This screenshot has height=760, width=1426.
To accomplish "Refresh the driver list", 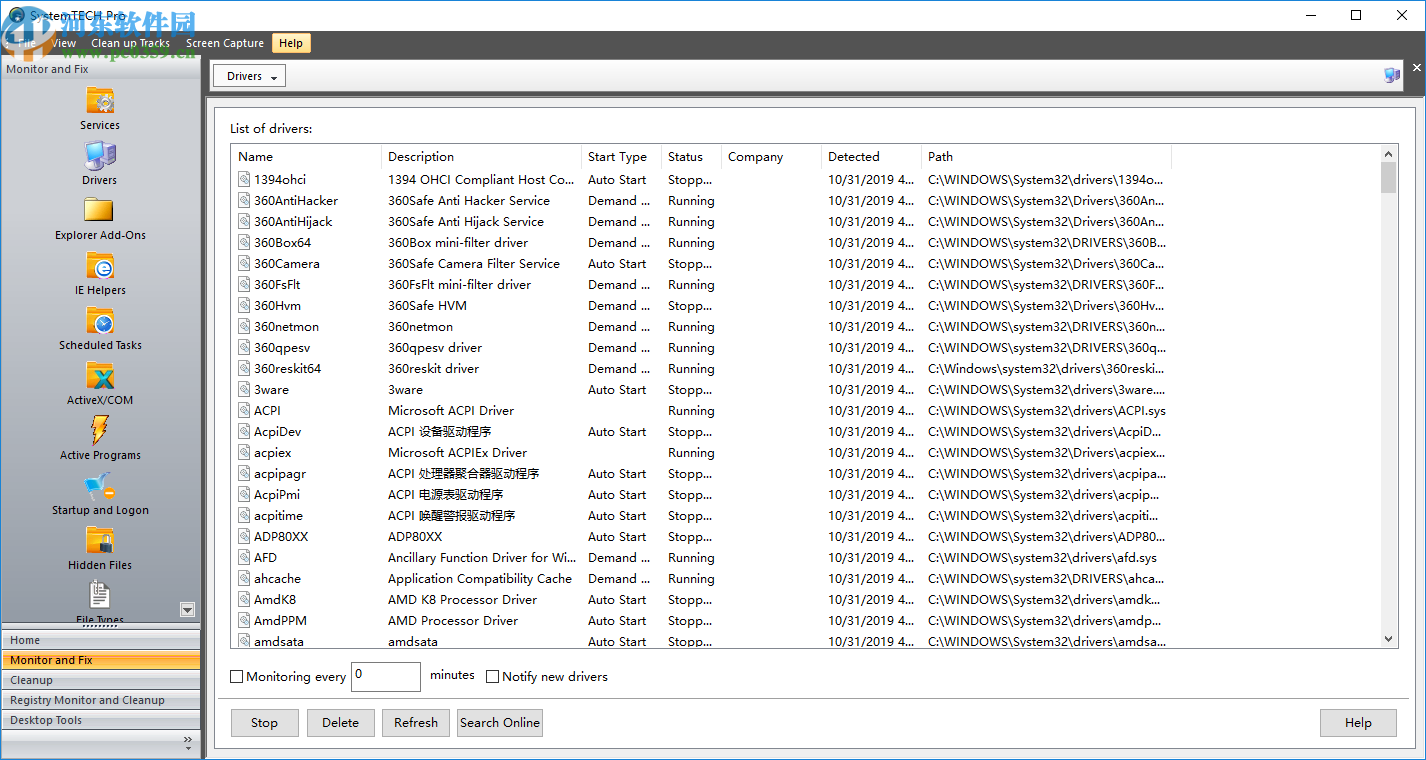I will [x=415, y=722].
